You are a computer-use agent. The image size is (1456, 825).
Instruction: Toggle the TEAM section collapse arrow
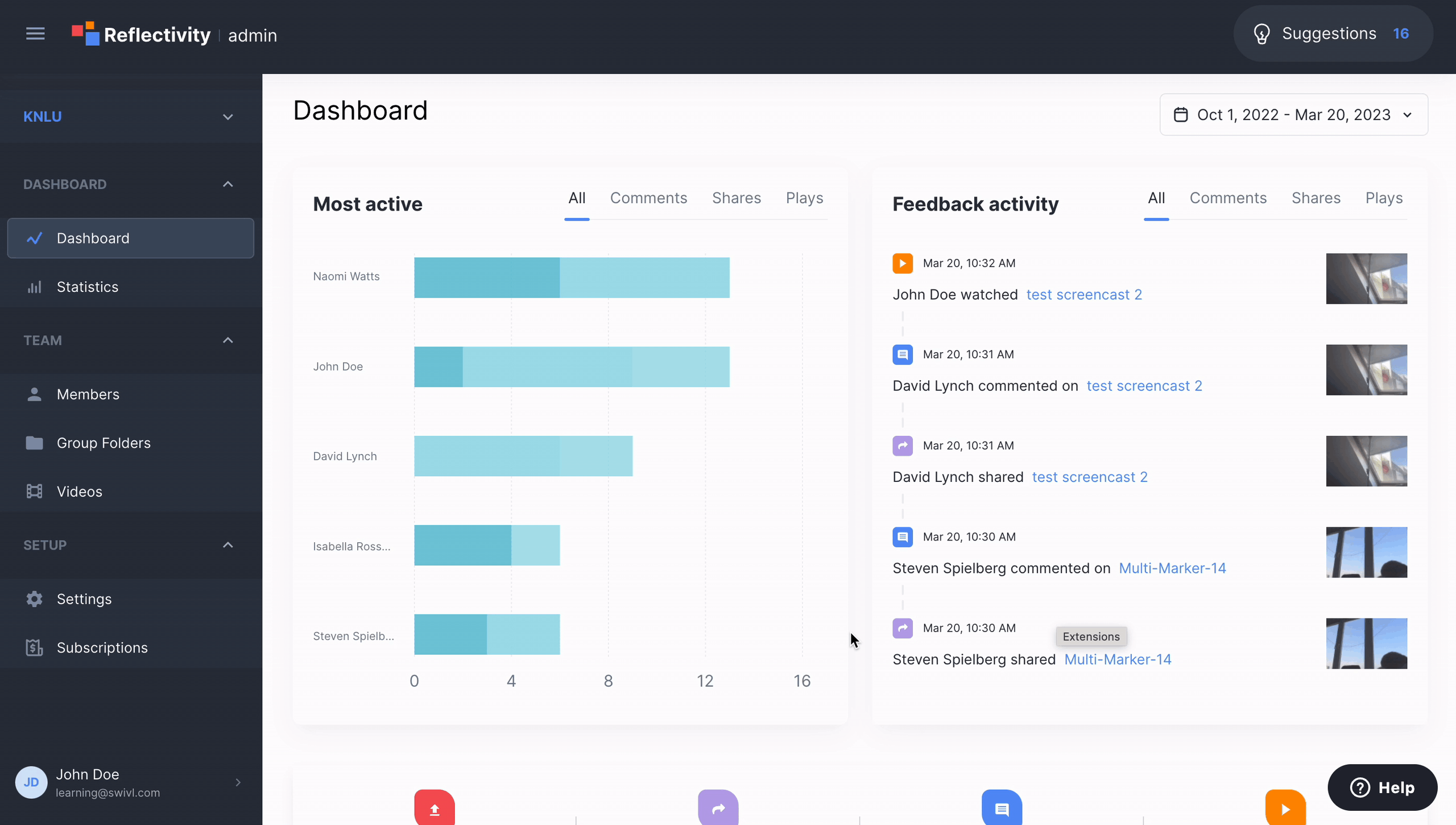point(228,340)
